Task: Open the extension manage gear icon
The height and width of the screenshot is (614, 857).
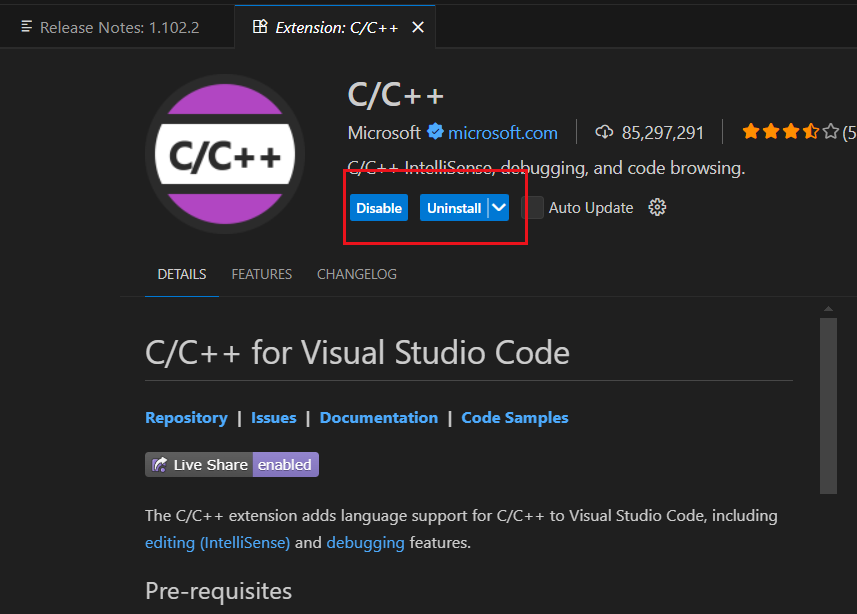Action: point(657,207)
